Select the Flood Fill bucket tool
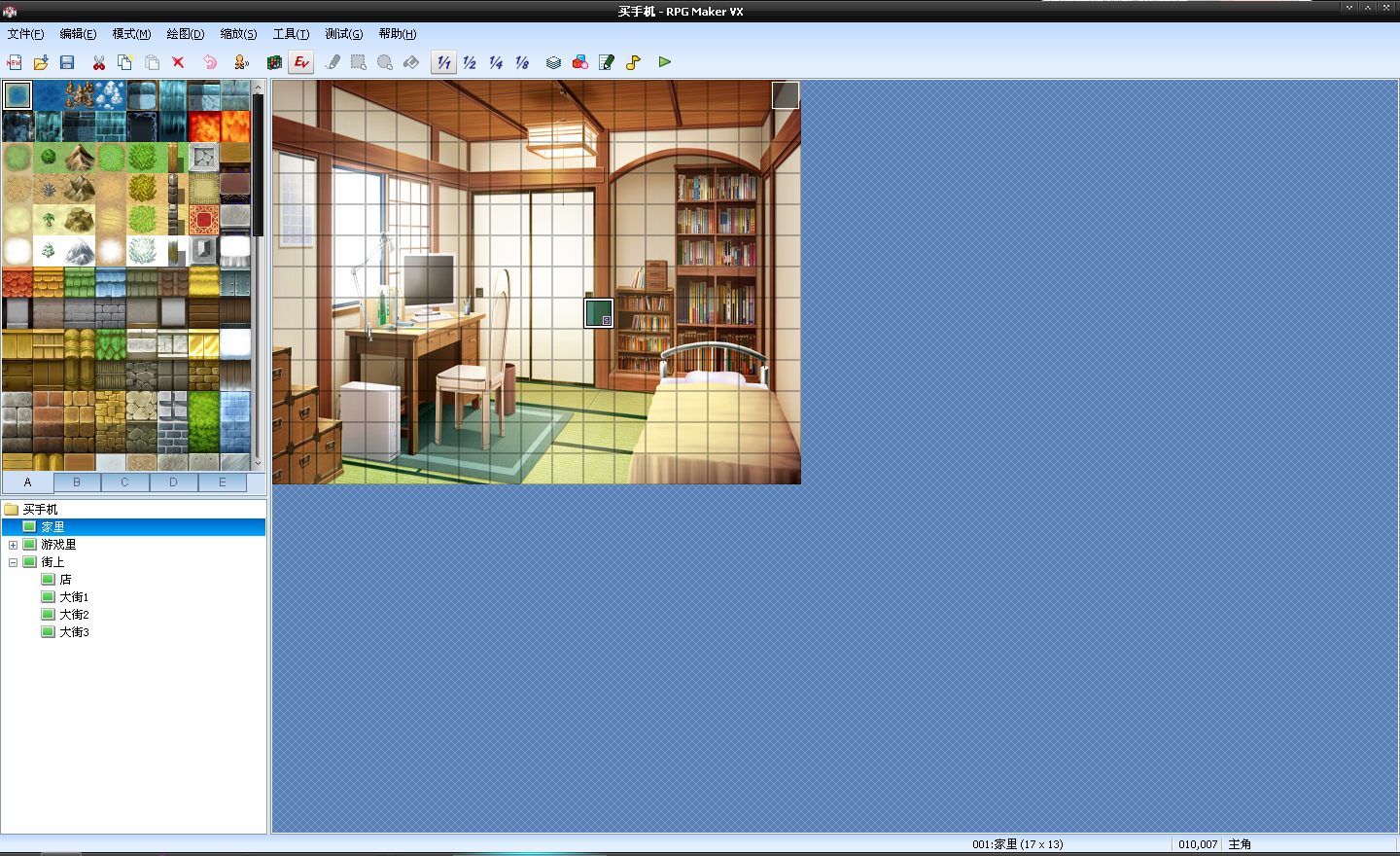 coord(411,62)
